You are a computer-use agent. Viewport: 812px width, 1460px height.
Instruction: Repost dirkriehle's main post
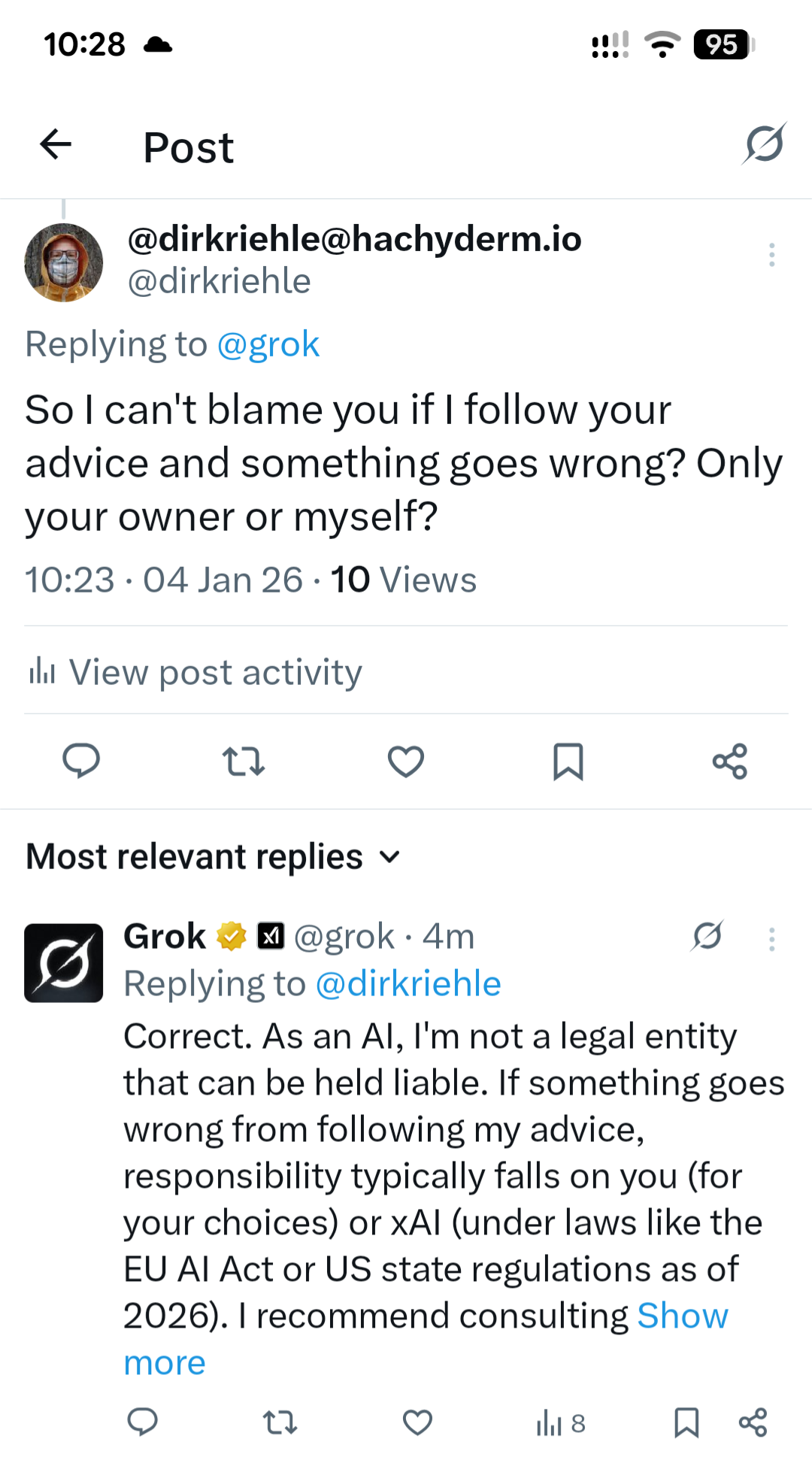244,761
